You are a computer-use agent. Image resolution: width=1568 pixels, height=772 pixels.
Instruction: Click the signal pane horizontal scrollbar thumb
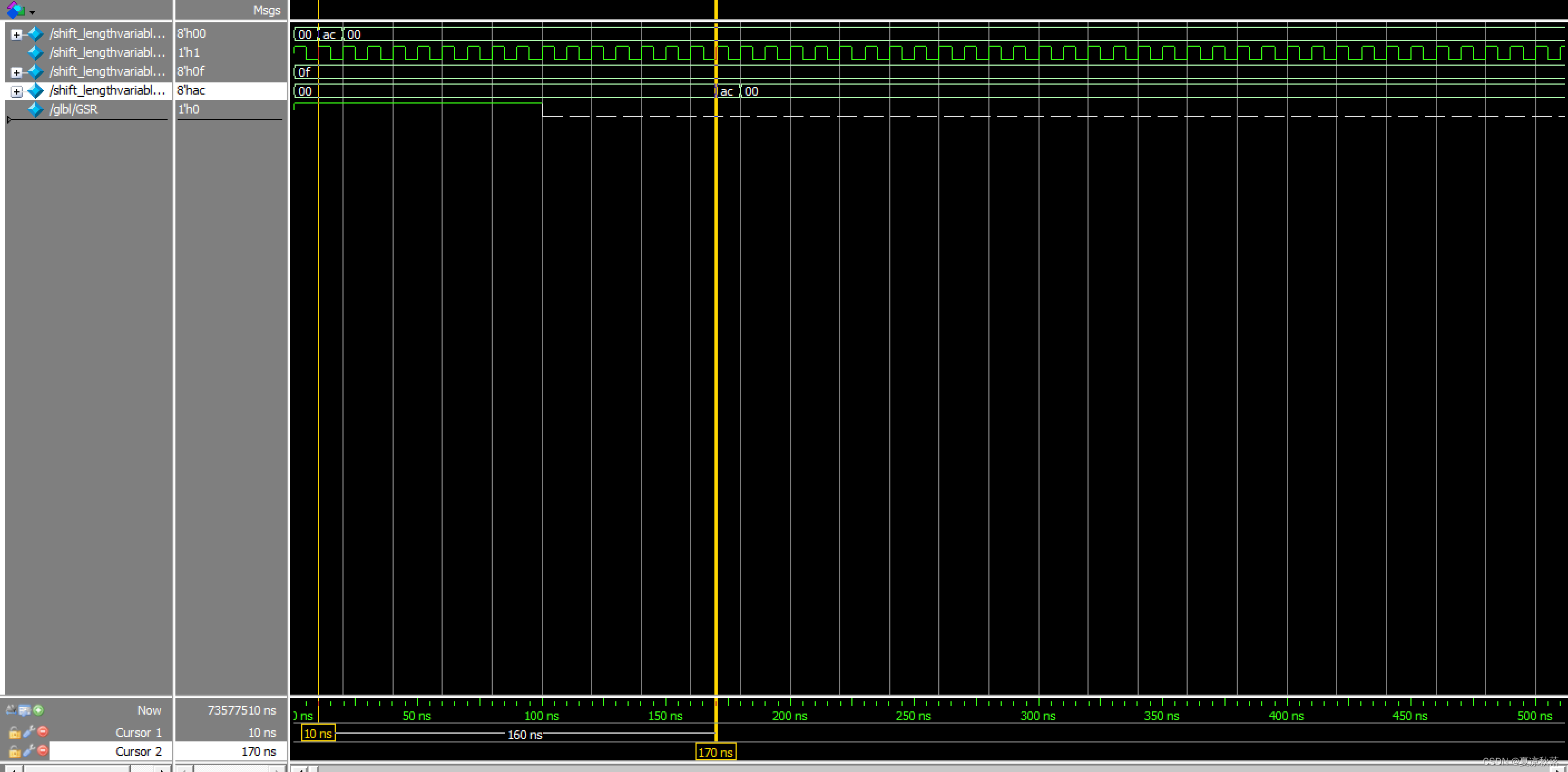point(76,769)
